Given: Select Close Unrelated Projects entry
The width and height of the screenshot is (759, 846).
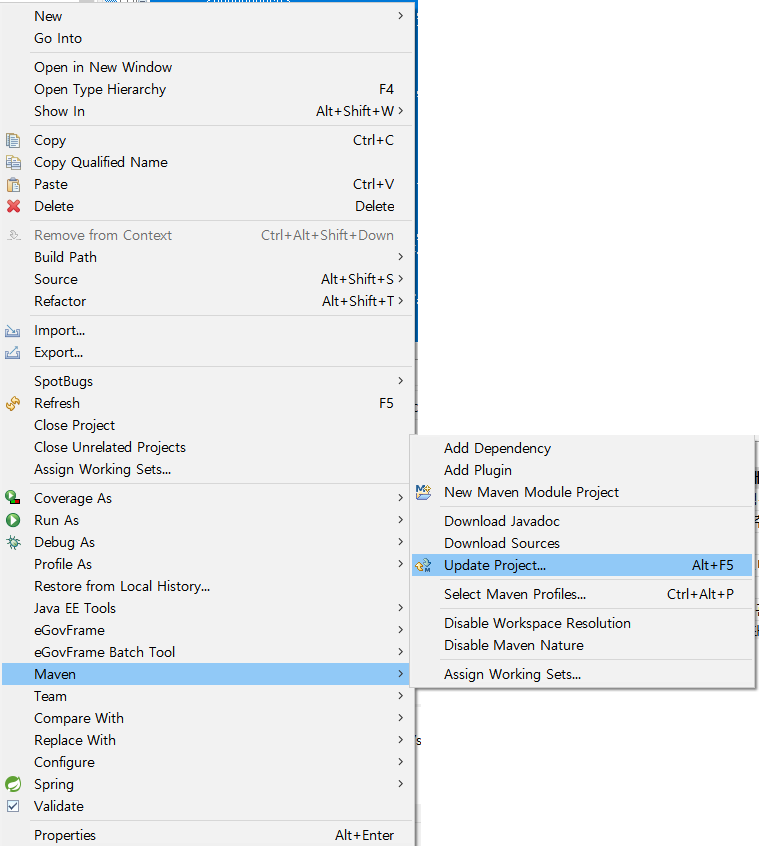Looking at the screenshot, I should 207,447.
